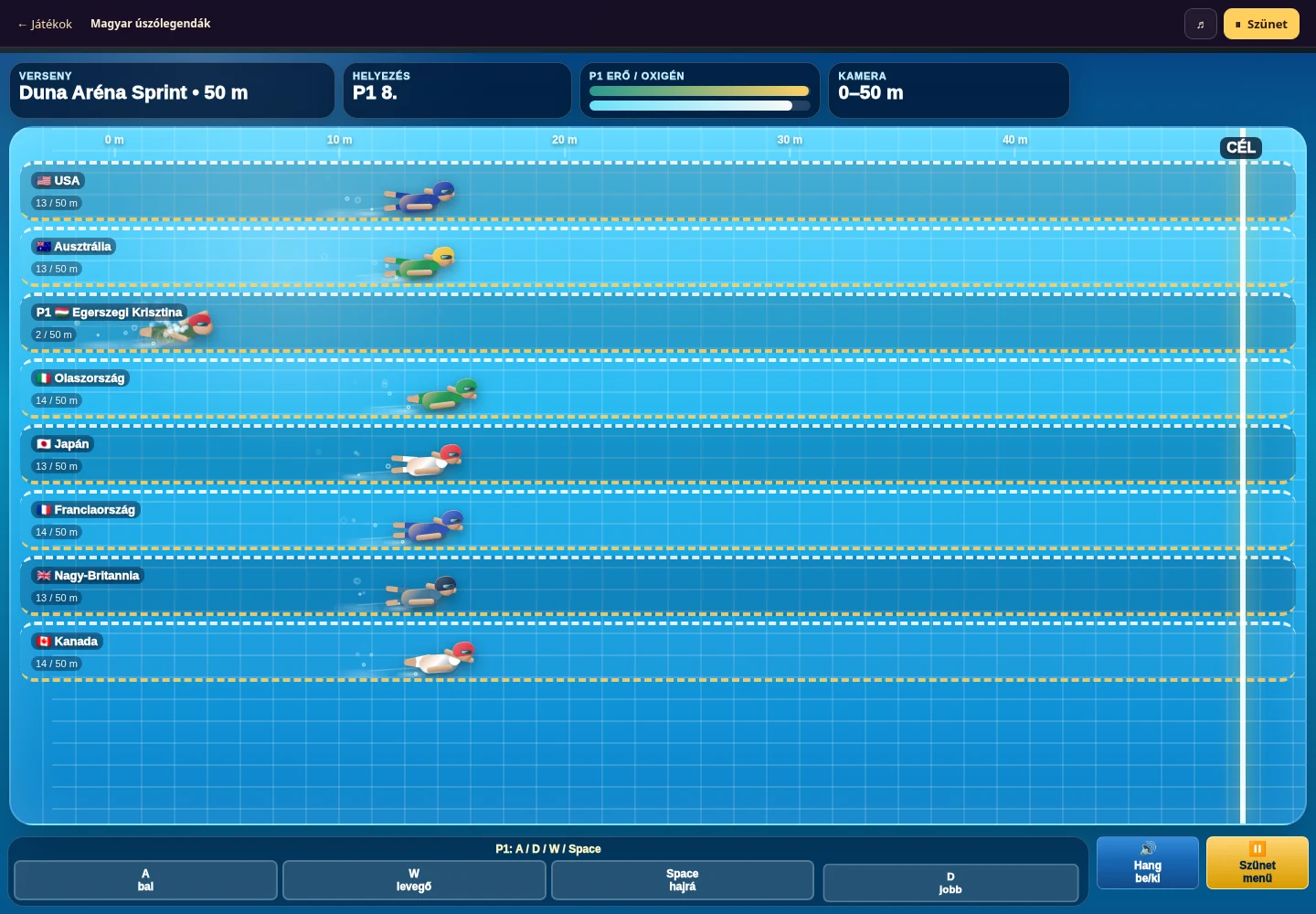Click the Japán lane swimmer

tap(427, 461)
